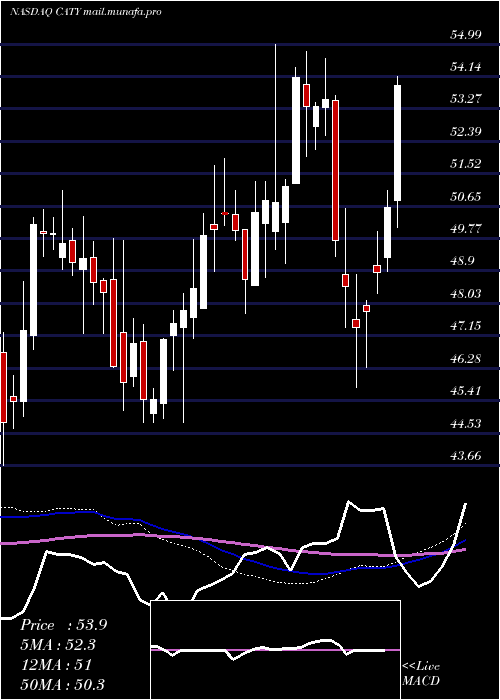Click the 44.53 price axis label

465,423
